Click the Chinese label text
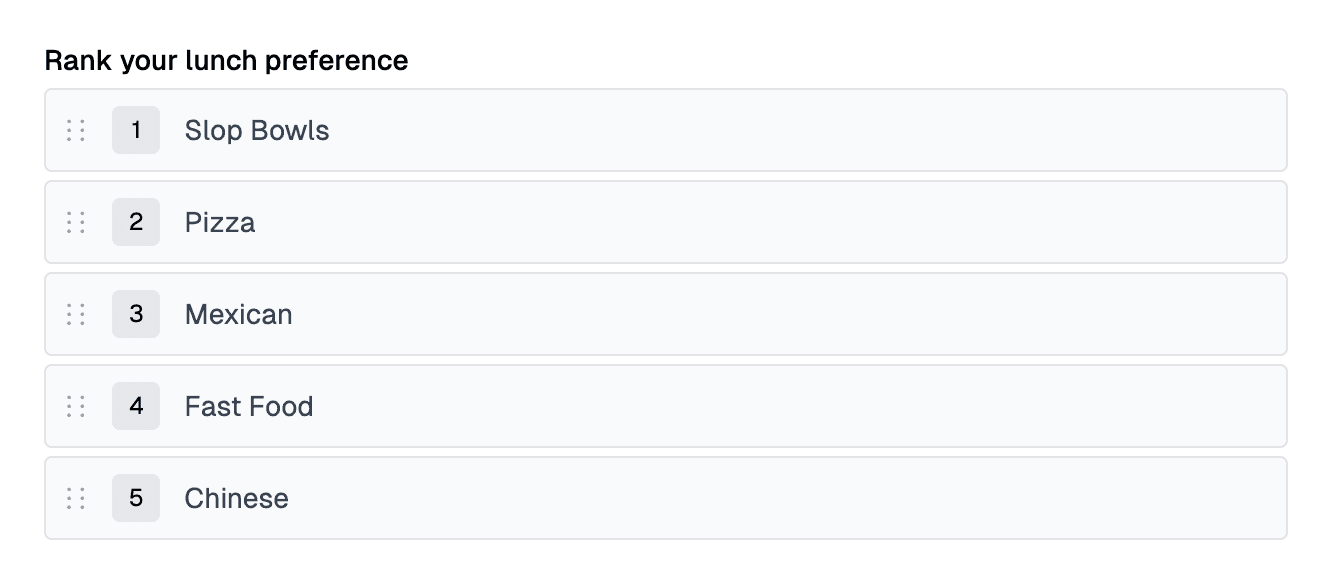Screen dimensions: 1330x582 point(236,498)
